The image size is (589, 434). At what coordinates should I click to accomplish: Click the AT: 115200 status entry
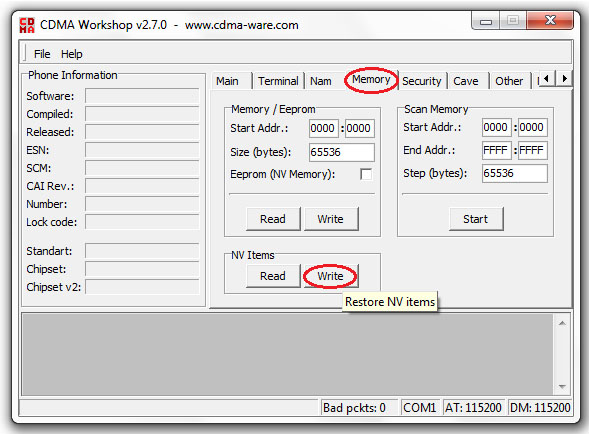[x=473, y=408]
